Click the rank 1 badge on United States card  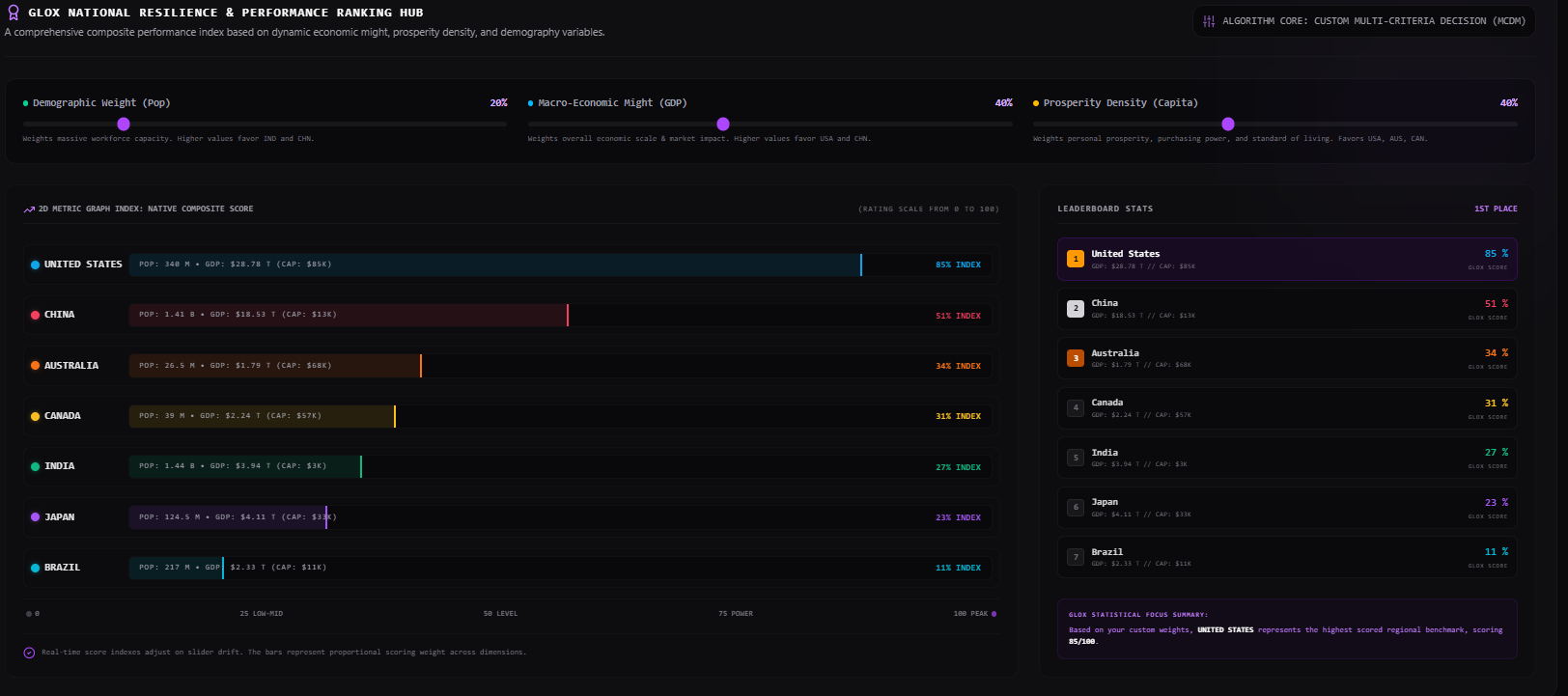pos(1076,259)
